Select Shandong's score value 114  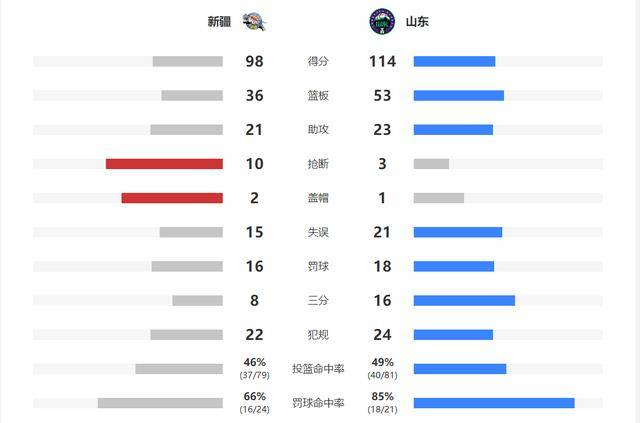[382, 61]
